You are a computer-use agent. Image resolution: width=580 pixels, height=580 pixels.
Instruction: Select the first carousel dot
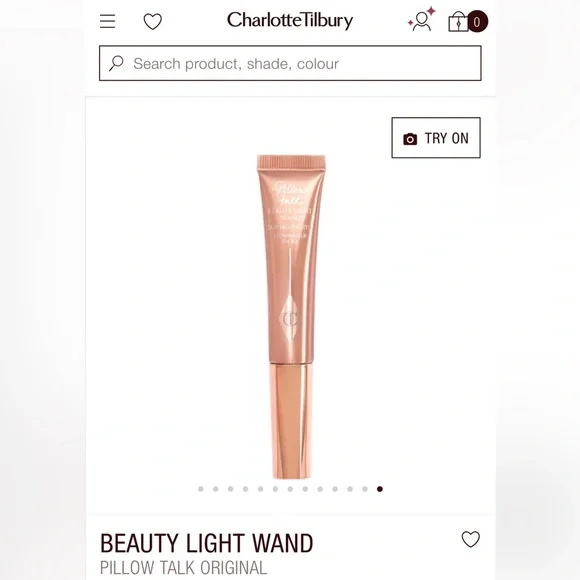tap(201, 489)
